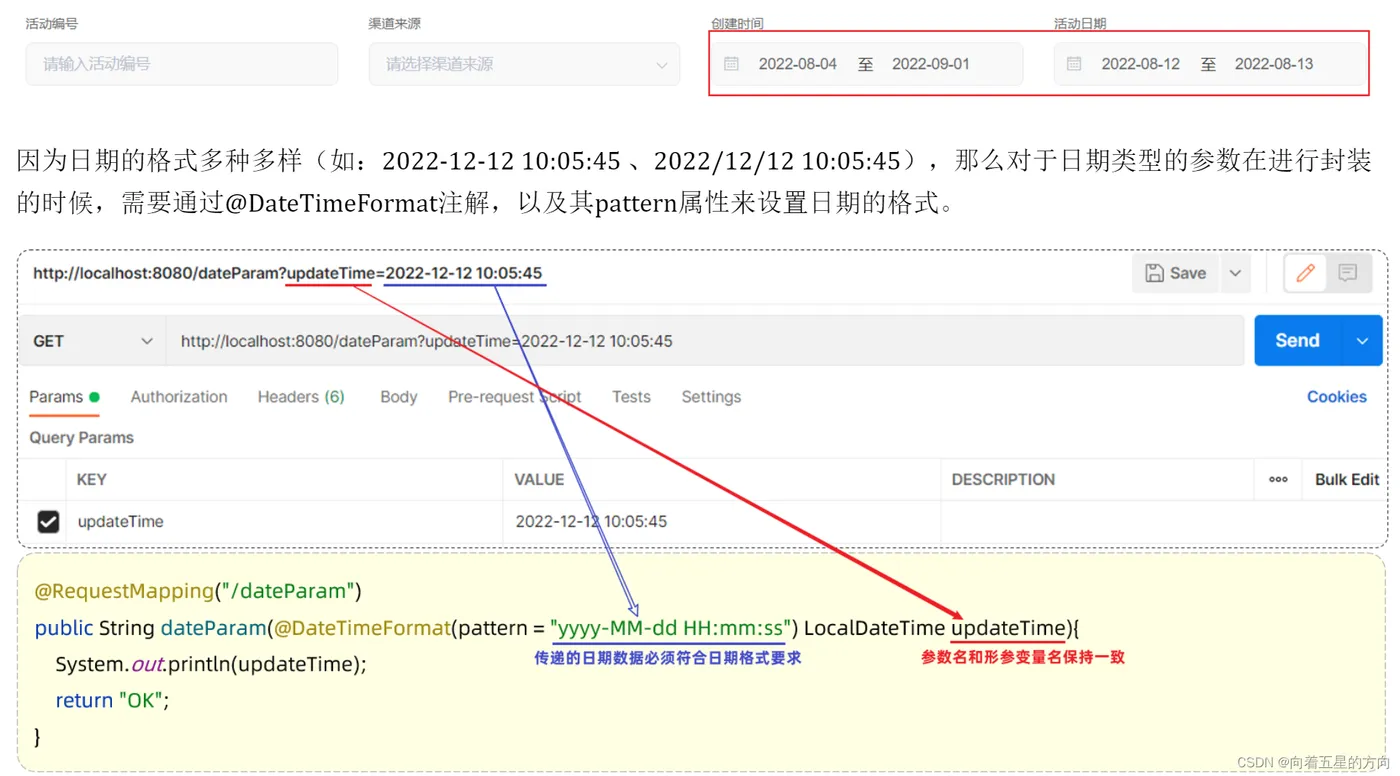
Task: Open the Settings tab
Action: tap(711, 397)
